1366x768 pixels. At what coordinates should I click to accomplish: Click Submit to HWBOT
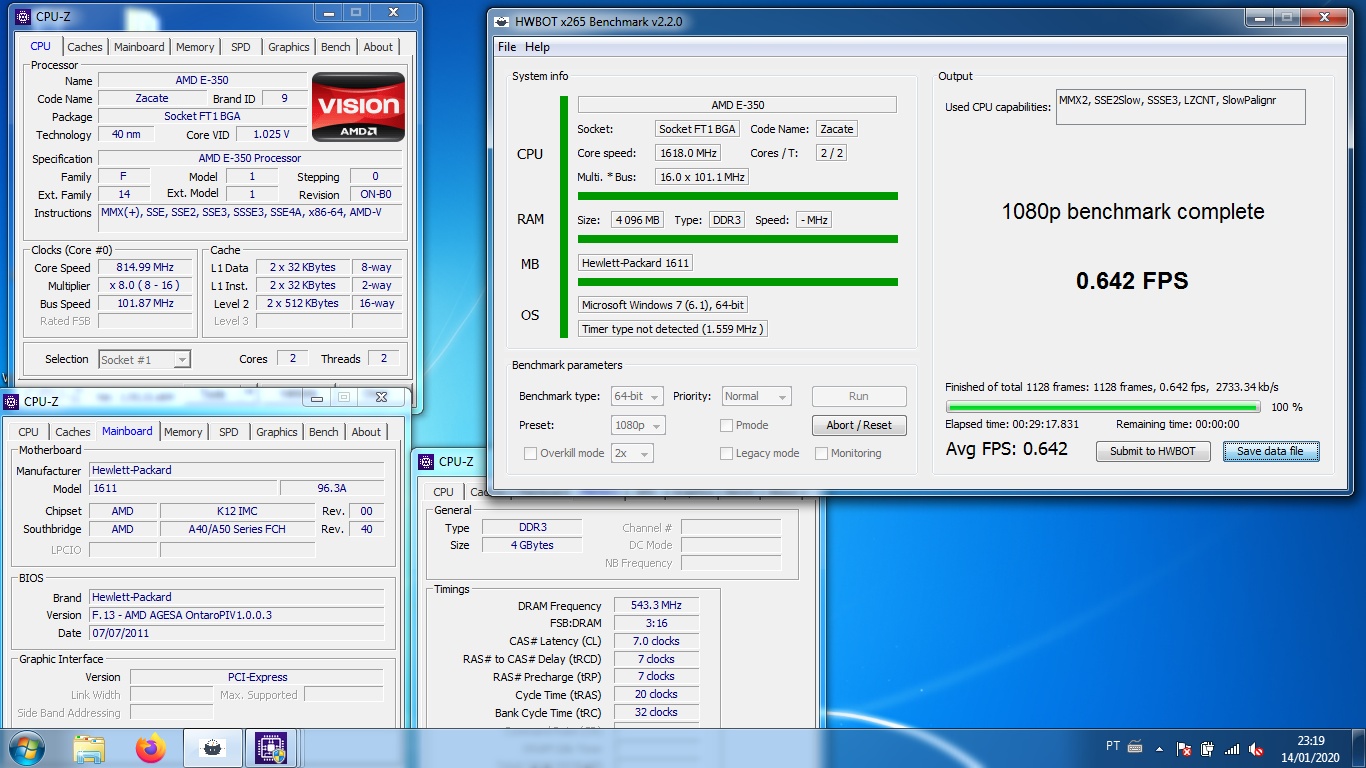pyautogui.click(x=1152, y=451)
